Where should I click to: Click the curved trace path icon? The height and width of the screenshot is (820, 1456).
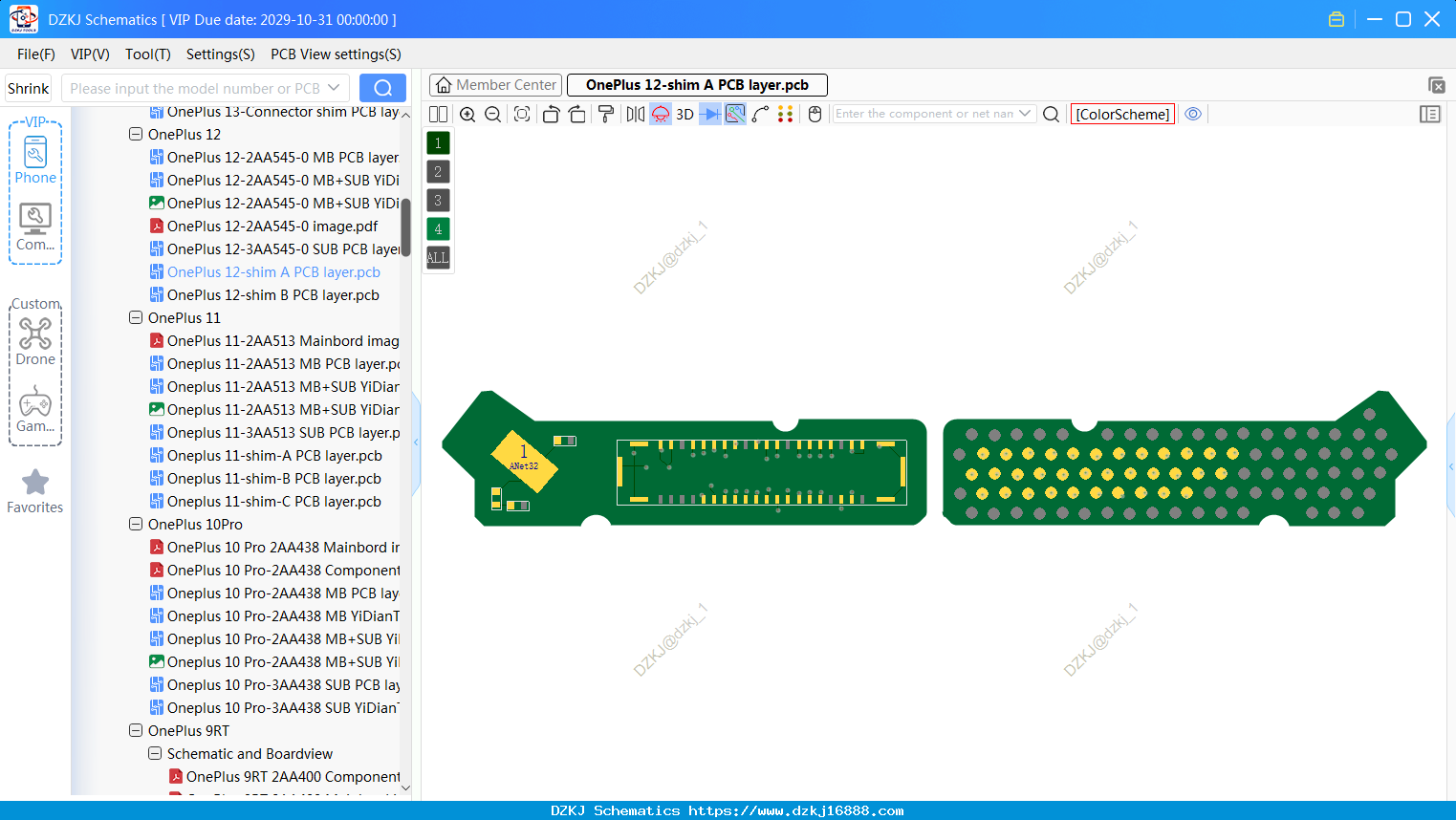pos(760,114)
